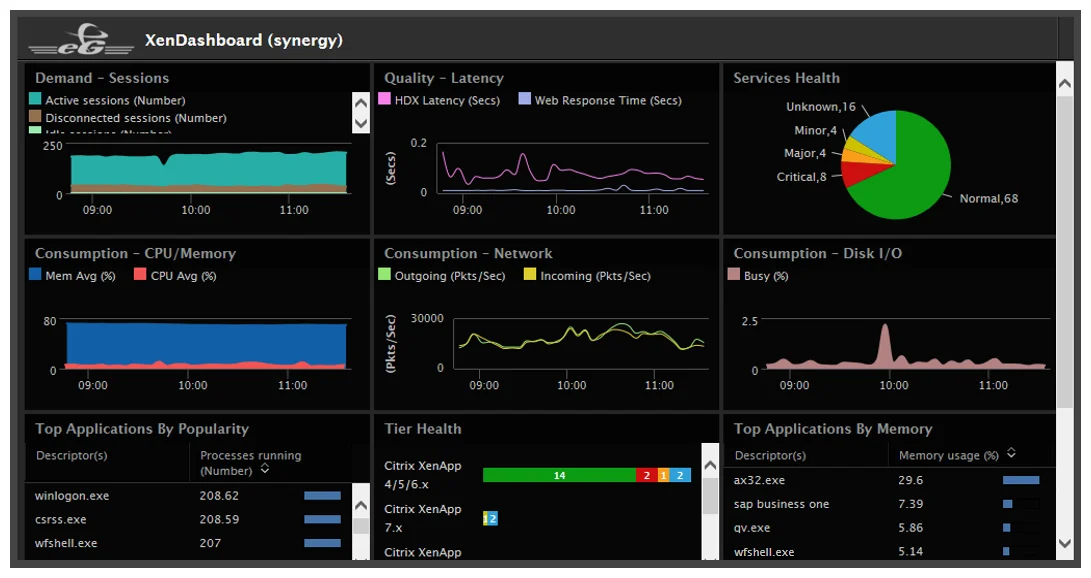This screenshot has height=578, width=1091.
Task: Sort by Memory usage column arrows
Action: tap(1011, 453)
